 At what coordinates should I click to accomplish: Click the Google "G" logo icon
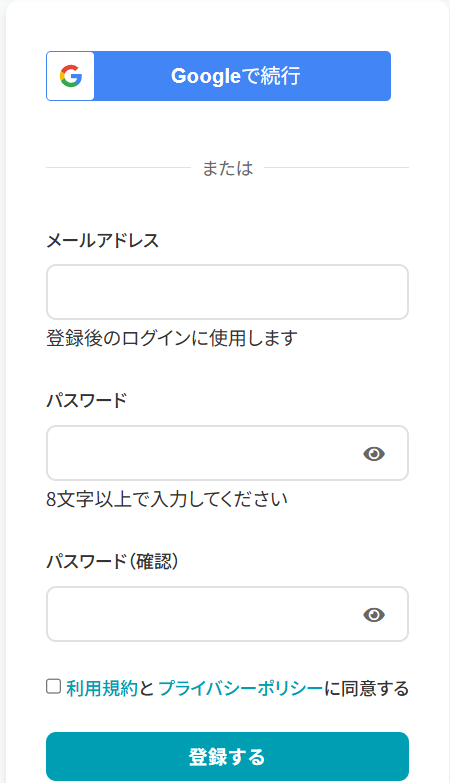point(71,76)
